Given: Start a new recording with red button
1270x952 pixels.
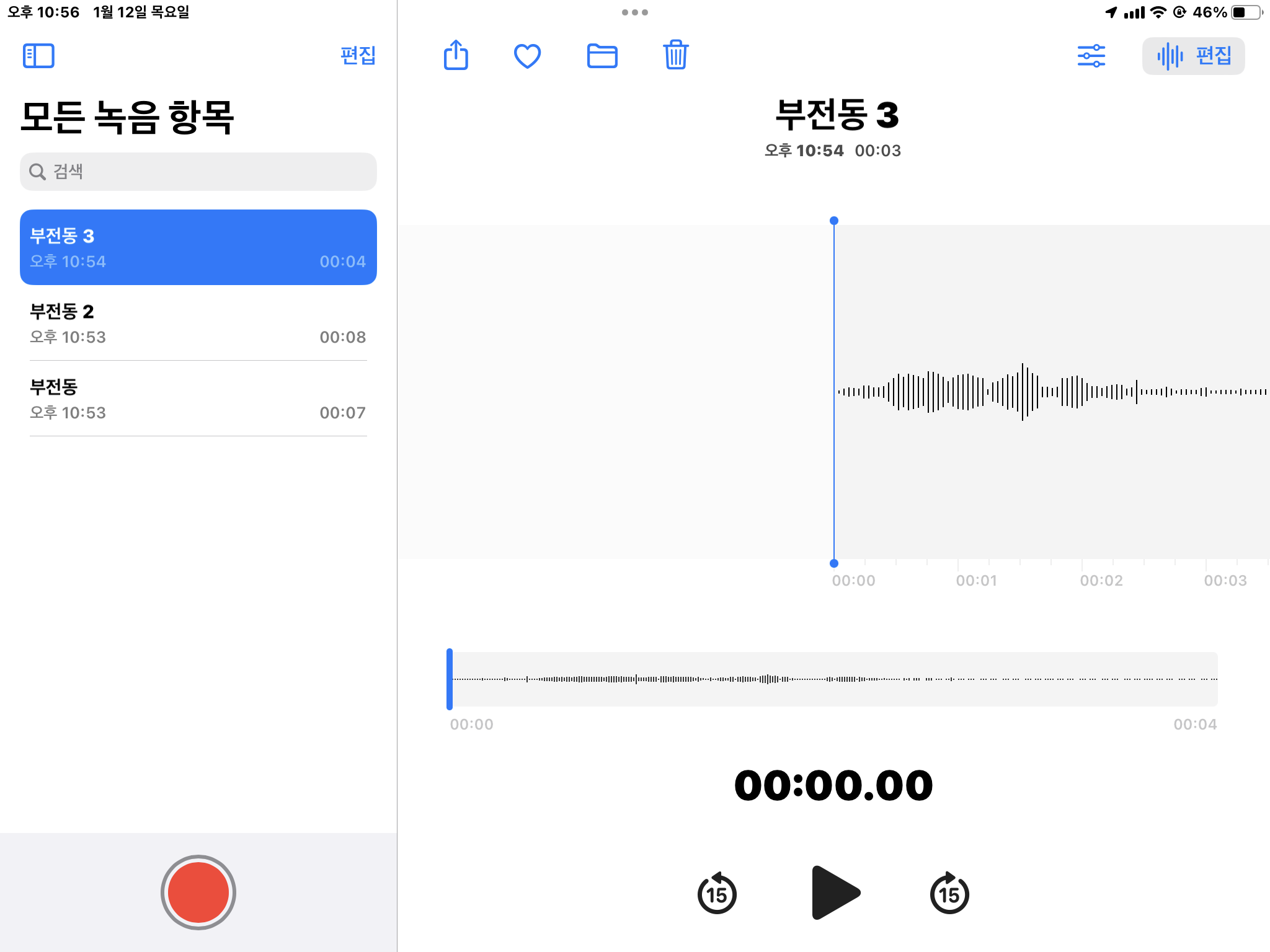Looking at the screenshot, I should point(198,892).
